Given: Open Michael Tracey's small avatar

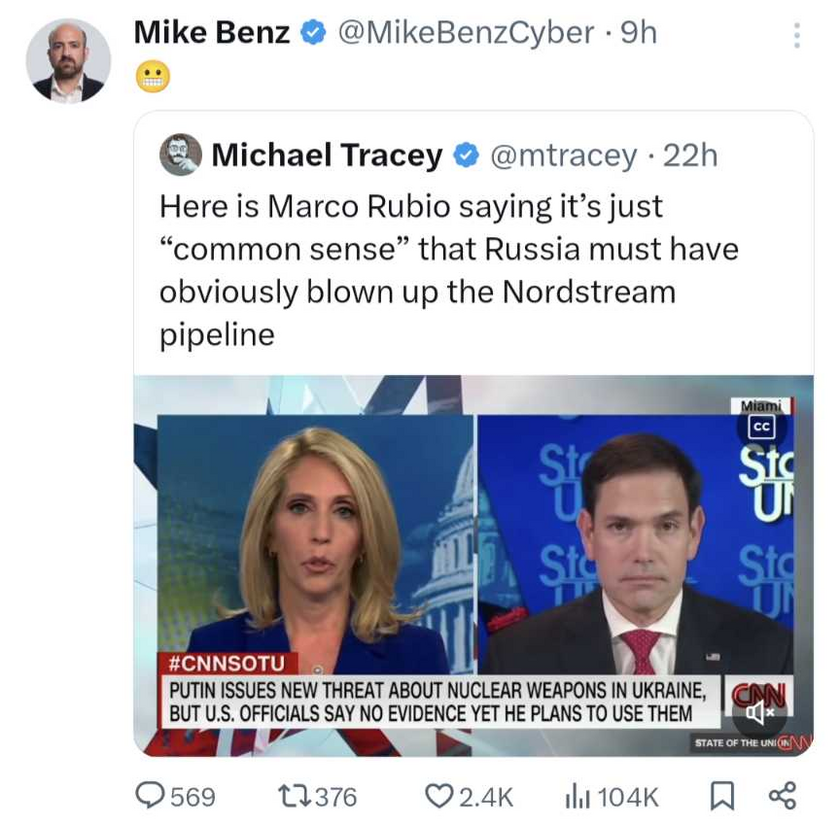Looking at the screenshot, I should pos(181,155).
